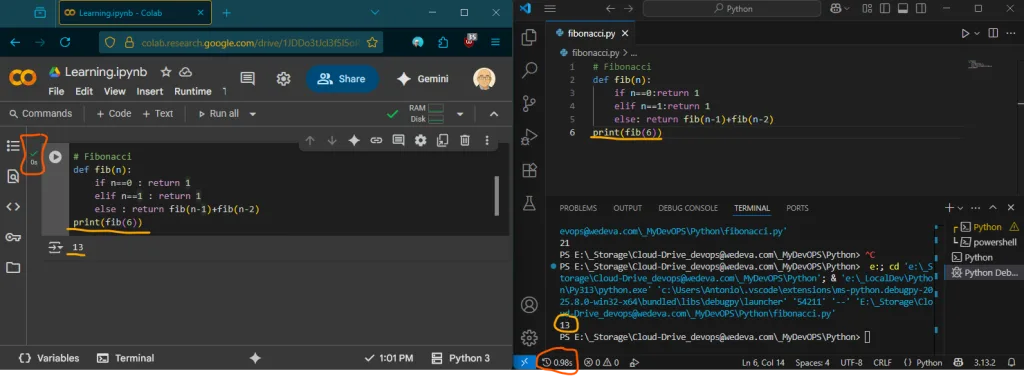Open cell settings gear in cell toolbar
This screenshot has width=1024, height=376.
coord(421,140)
